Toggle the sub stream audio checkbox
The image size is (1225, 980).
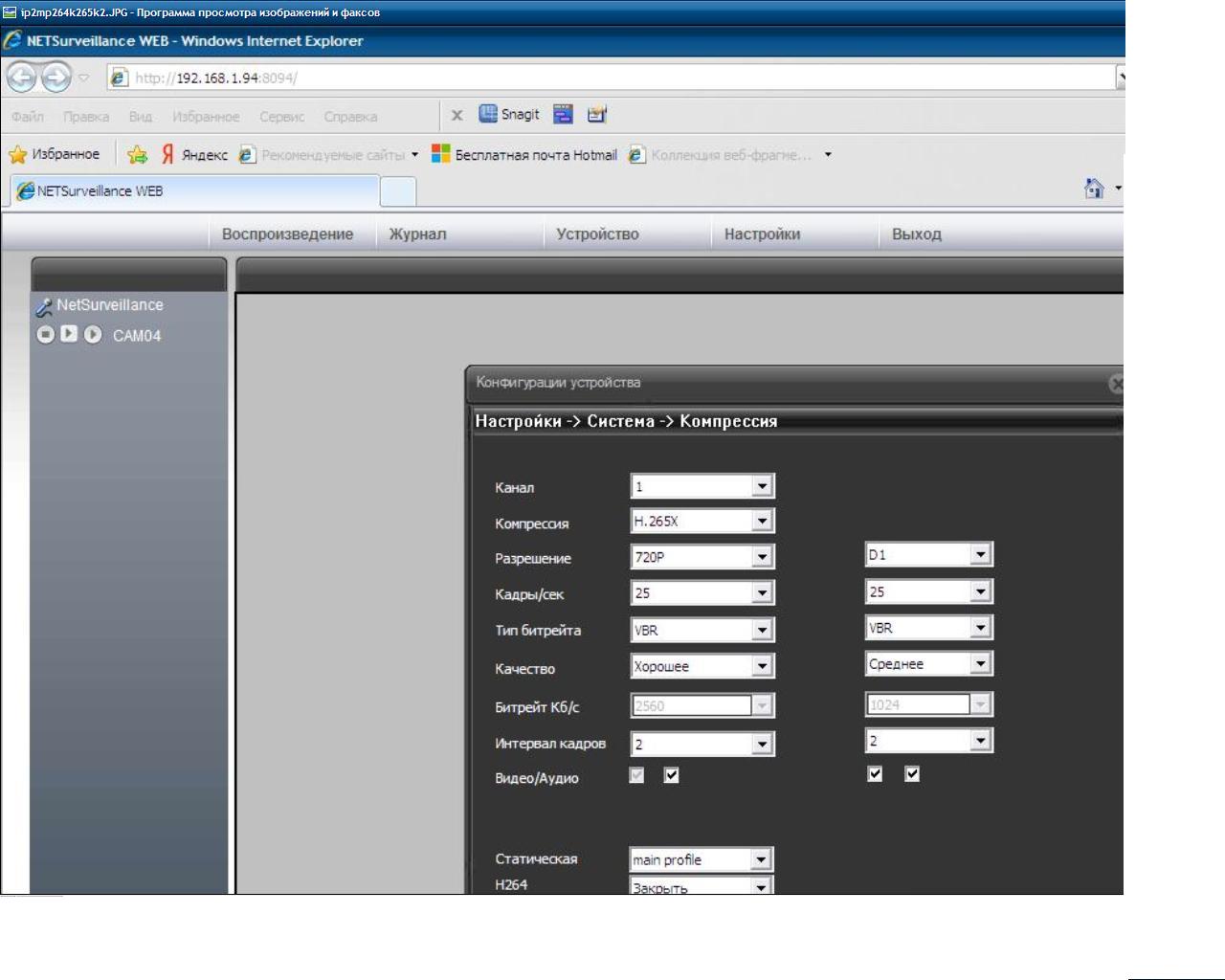click(912, 773)
